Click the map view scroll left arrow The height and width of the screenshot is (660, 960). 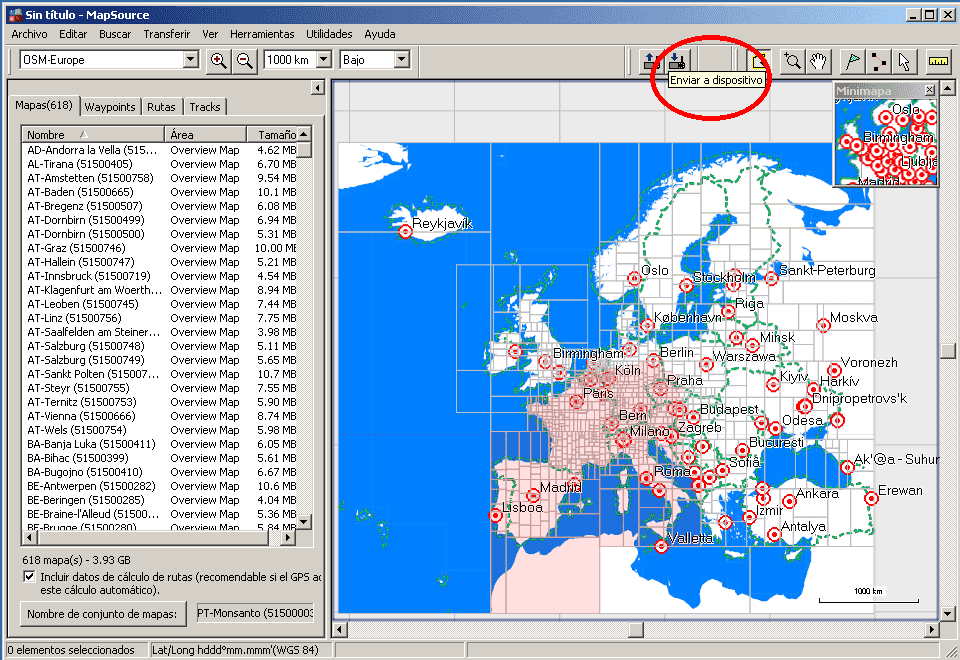click(x=340, y=629)
